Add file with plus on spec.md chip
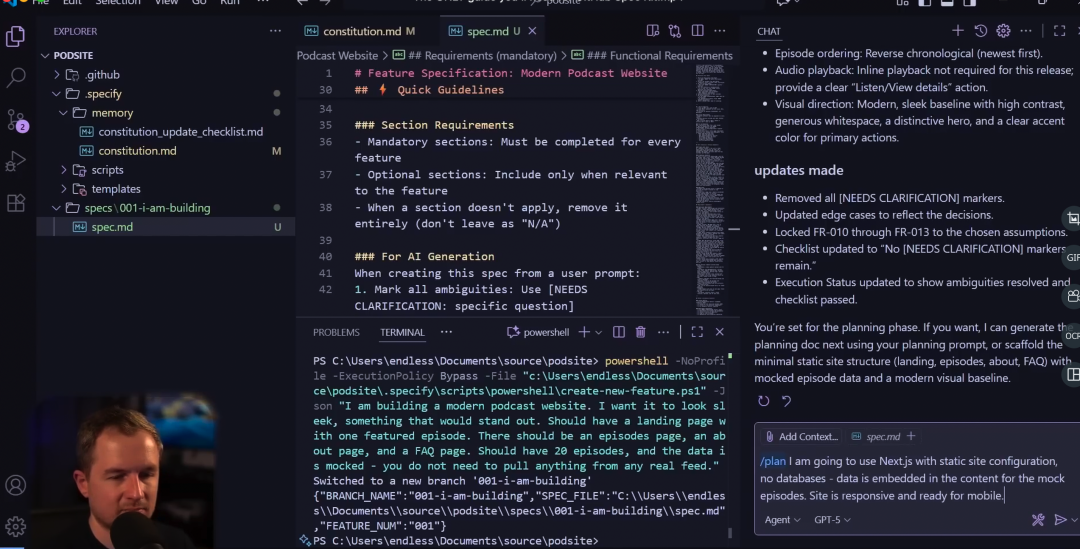 [911, 436]
